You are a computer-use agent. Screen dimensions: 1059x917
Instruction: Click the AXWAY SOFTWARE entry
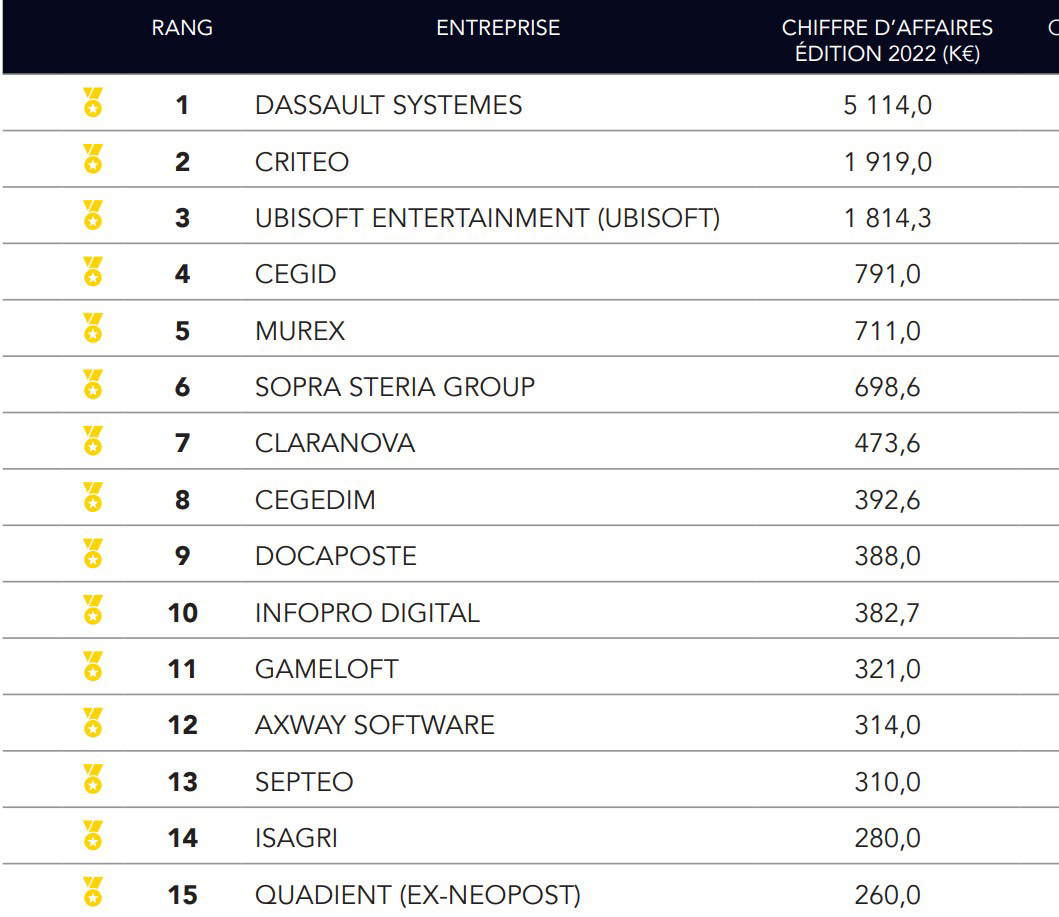click(x=374, y=725)
